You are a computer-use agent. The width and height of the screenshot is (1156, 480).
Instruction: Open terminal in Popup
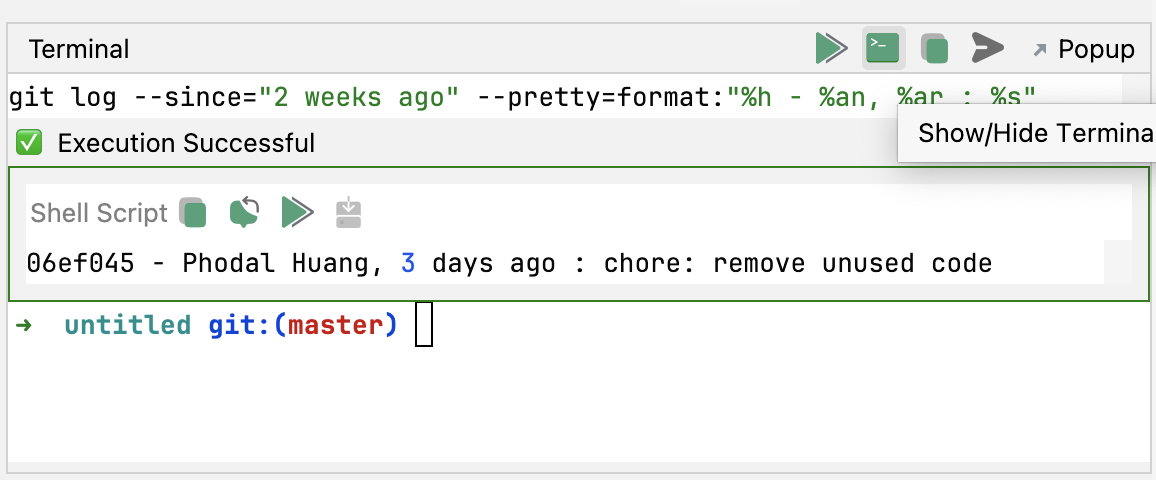tap(1084, 49)
